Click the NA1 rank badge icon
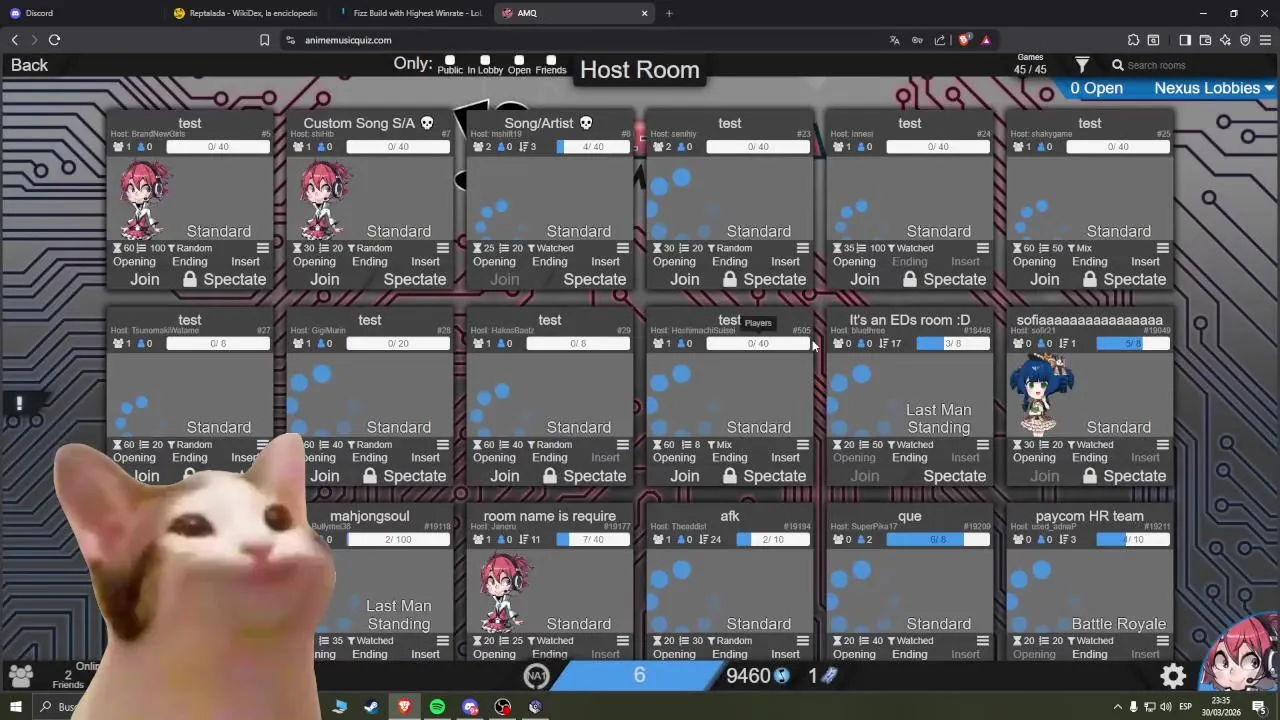The width and height of the screenshot is (1280, 720). [537, 676]
